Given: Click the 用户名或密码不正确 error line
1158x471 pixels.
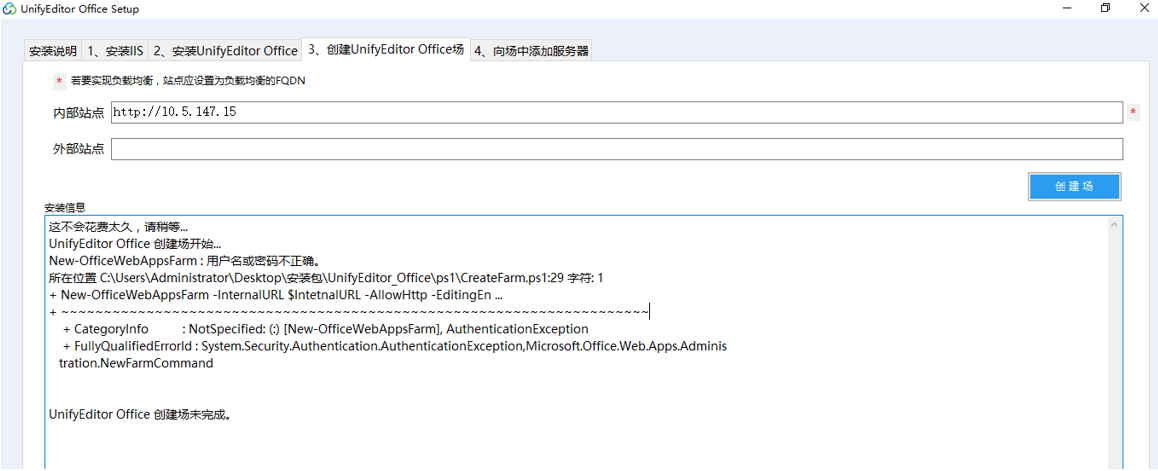Looking at the screenshot, I should (184, 261).
